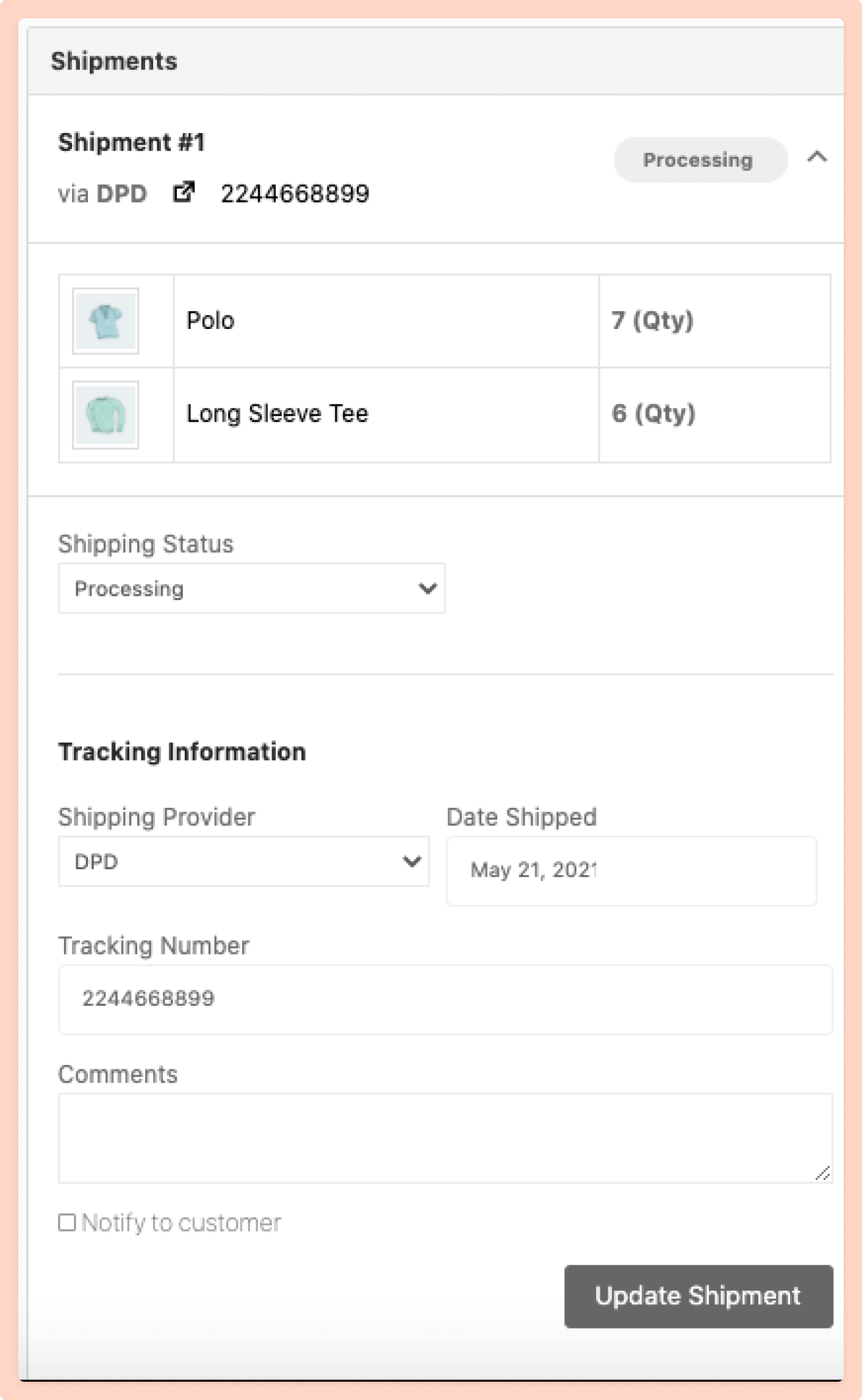
Task: Click the Polo shirt product thumbnail
Action: click(x=105, y=320)
